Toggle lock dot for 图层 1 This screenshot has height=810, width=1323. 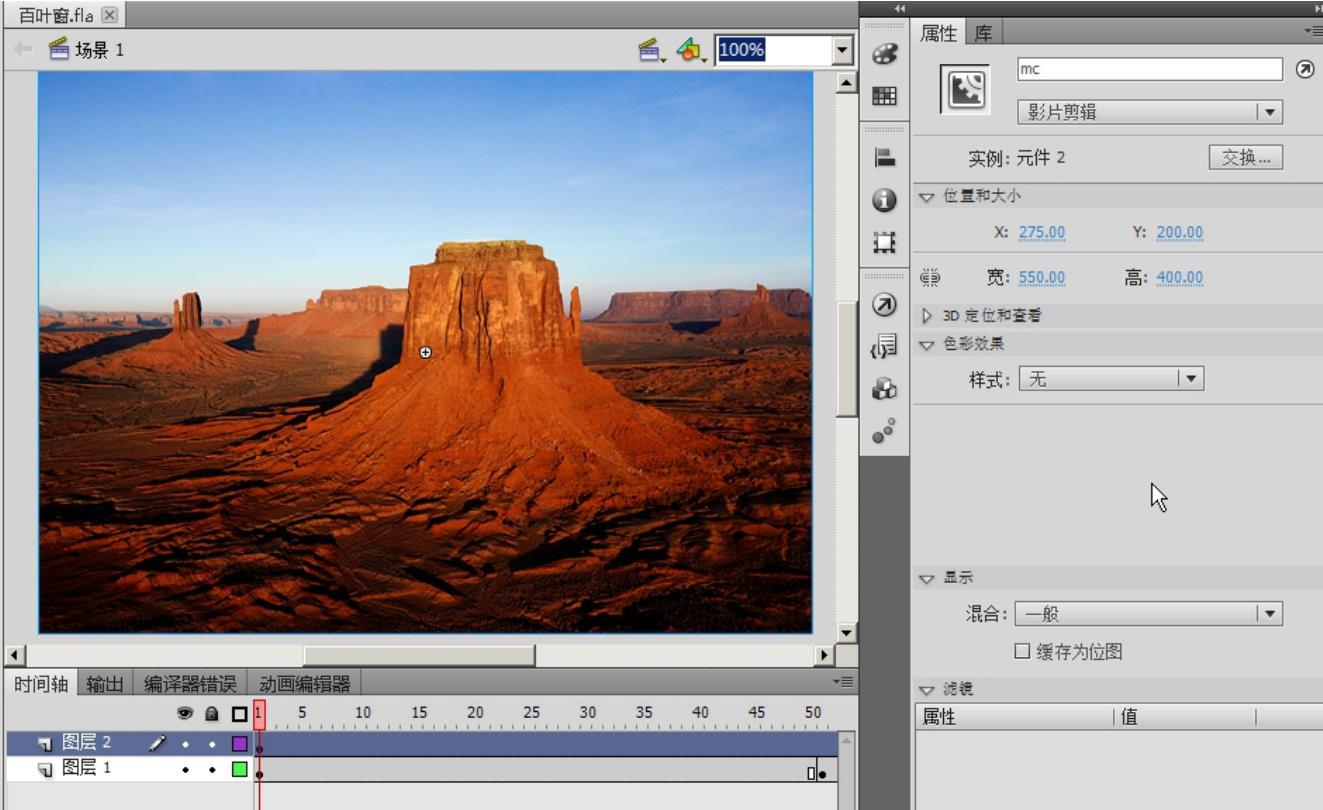click(x=212, y=770)
